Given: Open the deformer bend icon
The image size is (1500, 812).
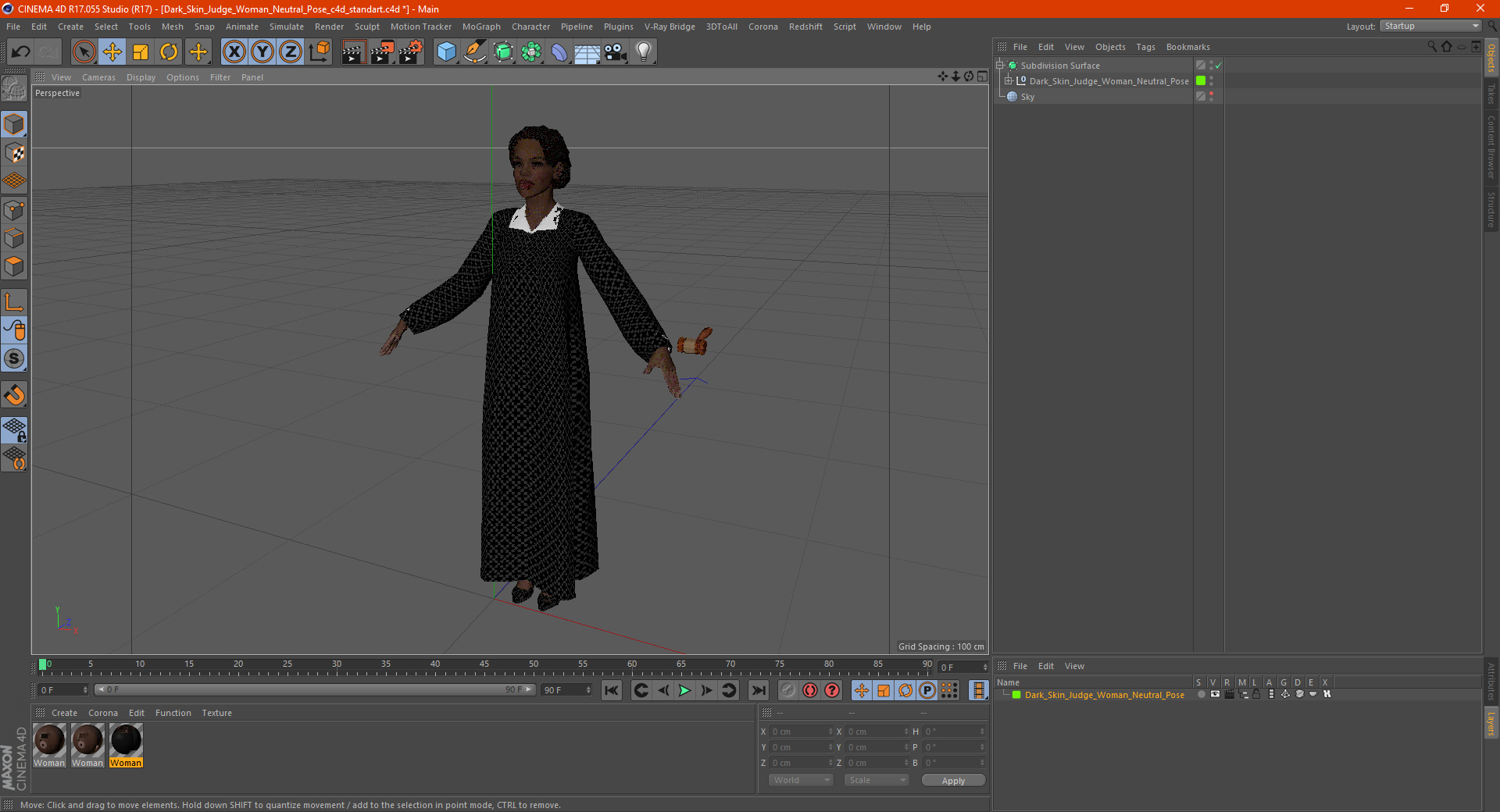Looking at the screenshot, I should point(559,52).
